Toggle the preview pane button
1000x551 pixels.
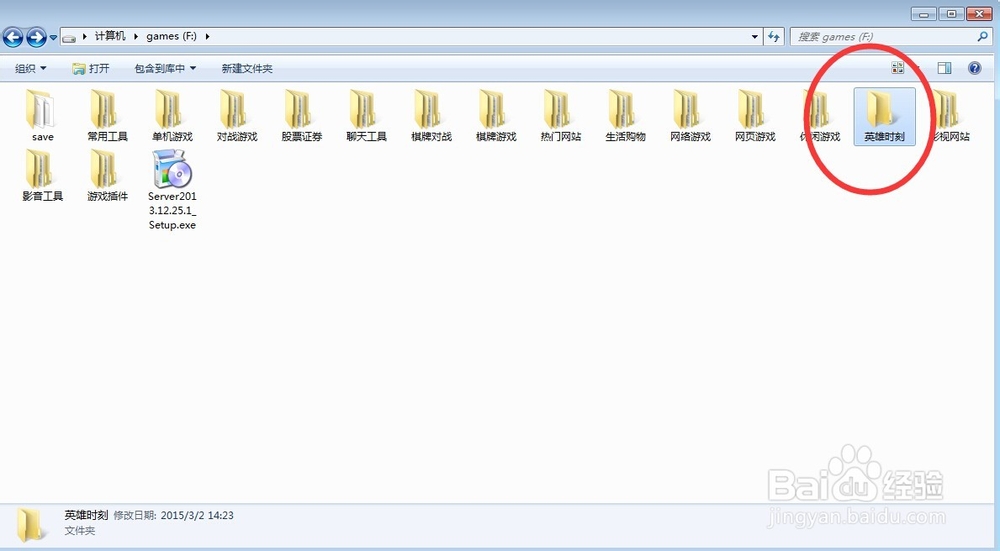point(944,68)
